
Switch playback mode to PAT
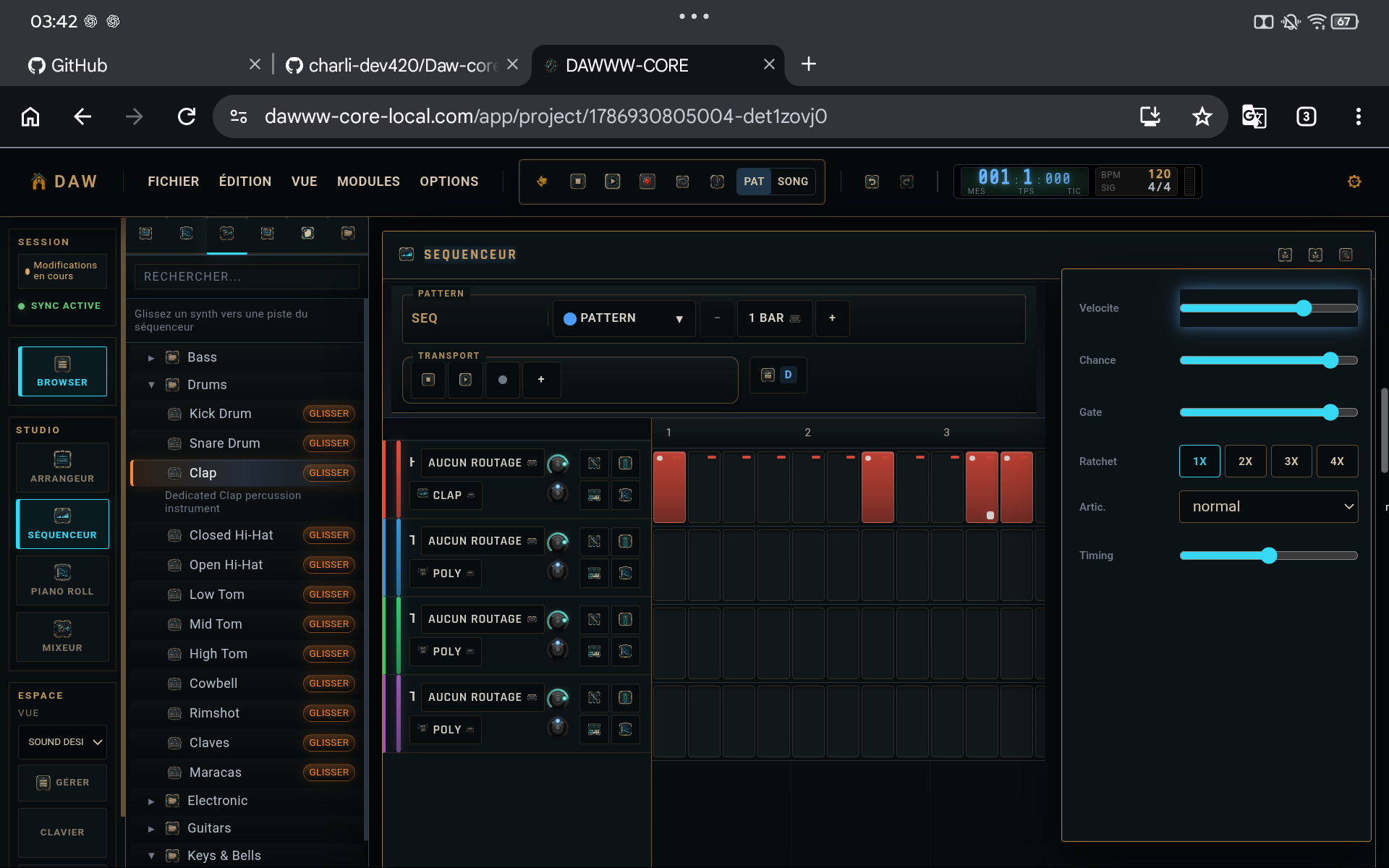754,182
